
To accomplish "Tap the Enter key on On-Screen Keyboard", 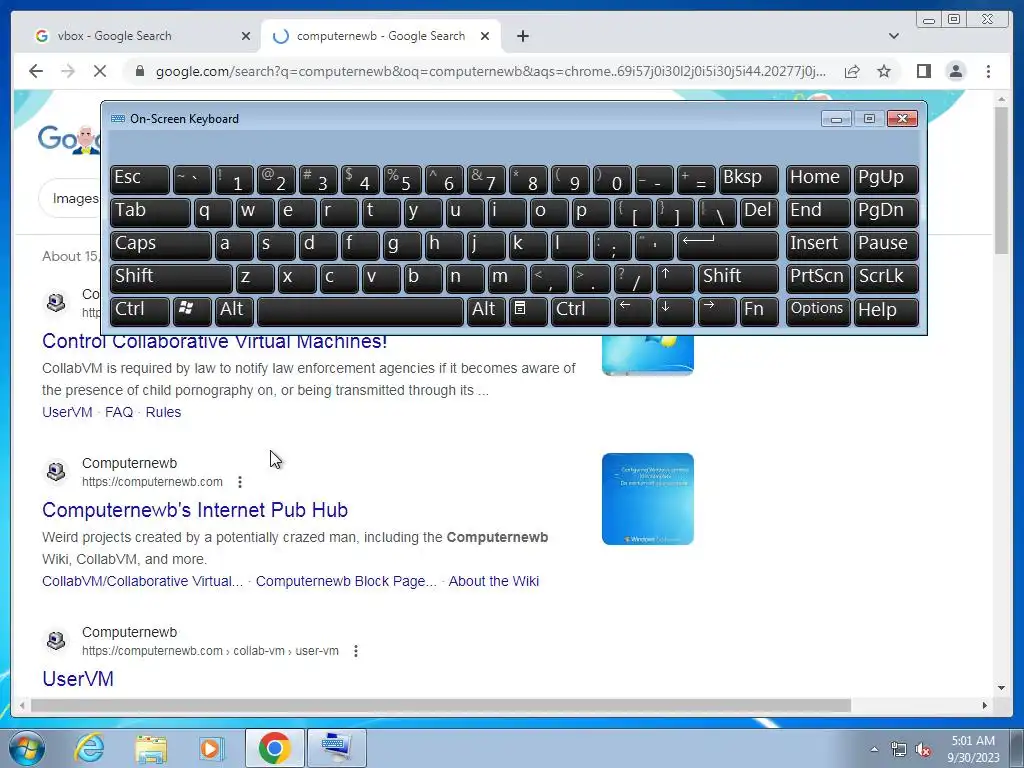I will point(728,246).
